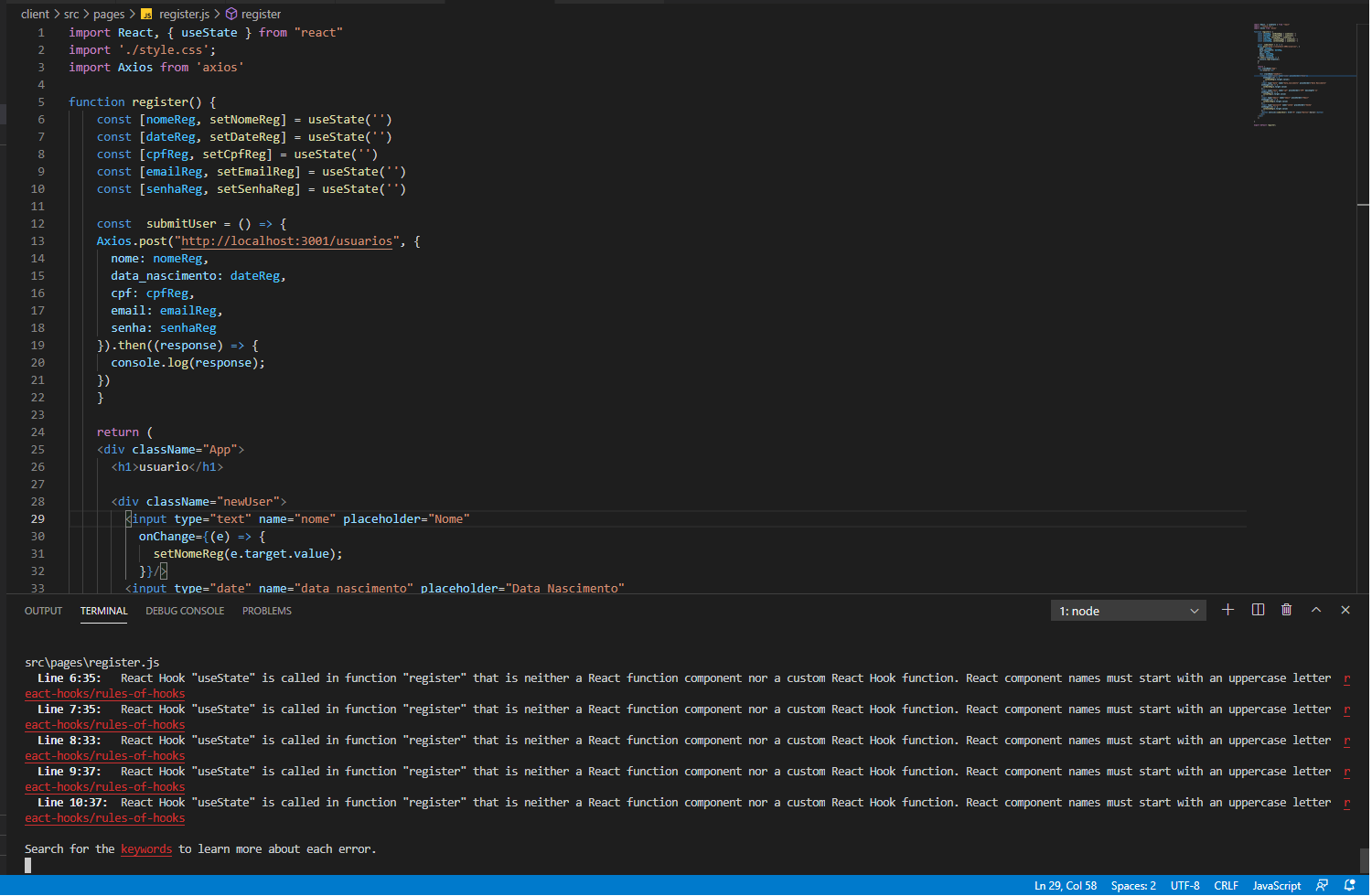Open rules-of-hooks link under Line 7:35

pyautogui.click(x=104, y=725)
